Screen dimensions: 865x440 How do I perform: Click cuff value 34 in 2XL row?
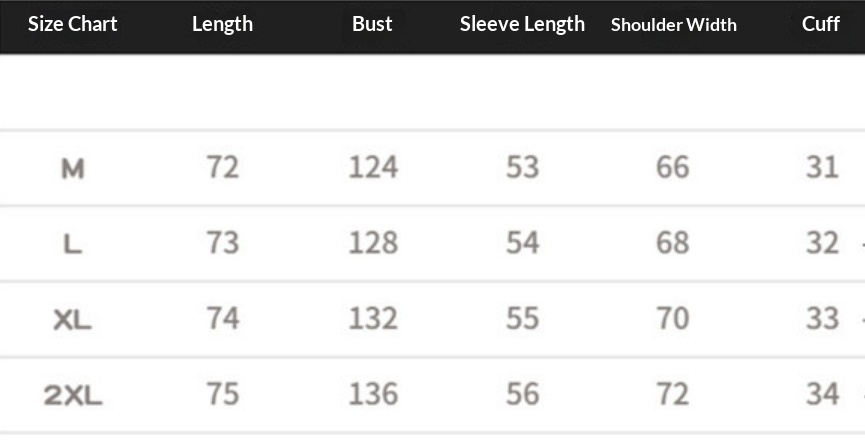click(822, 394)
